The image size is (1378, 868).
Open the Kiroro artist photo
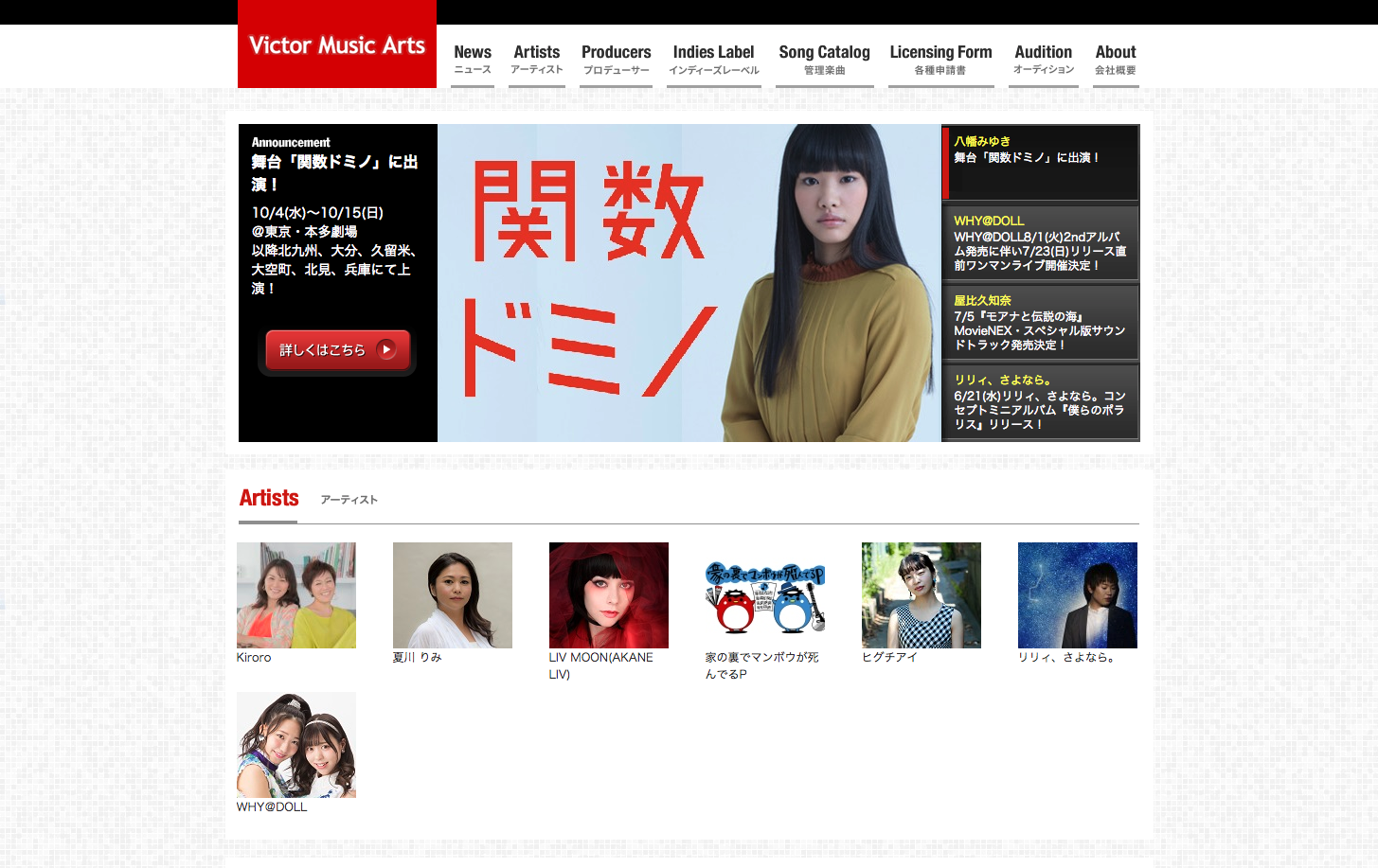click(296, 595)
